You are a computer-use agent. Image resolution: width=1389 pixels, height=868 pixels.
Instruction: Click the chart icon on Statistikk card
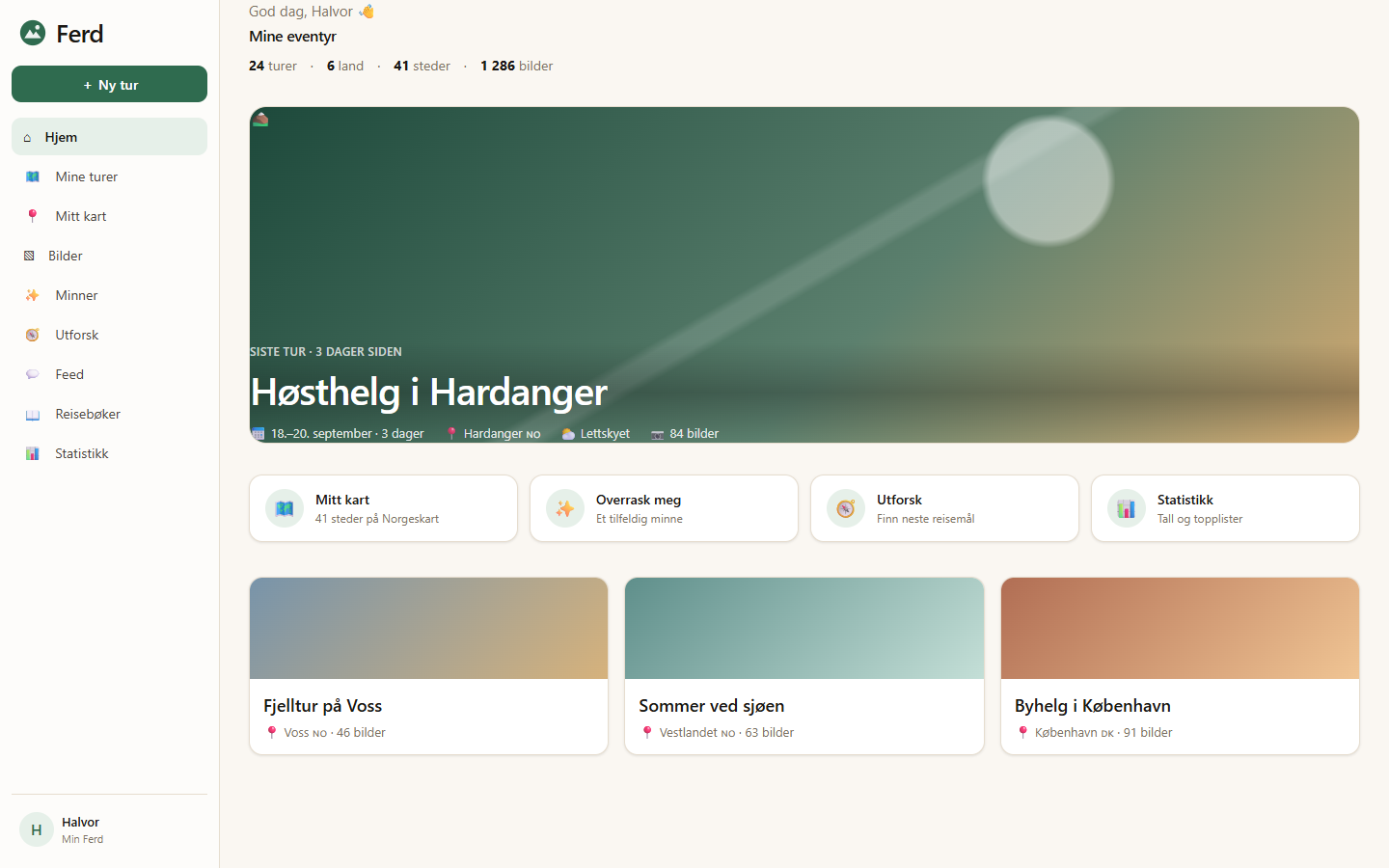click(x=1127, y=508)
